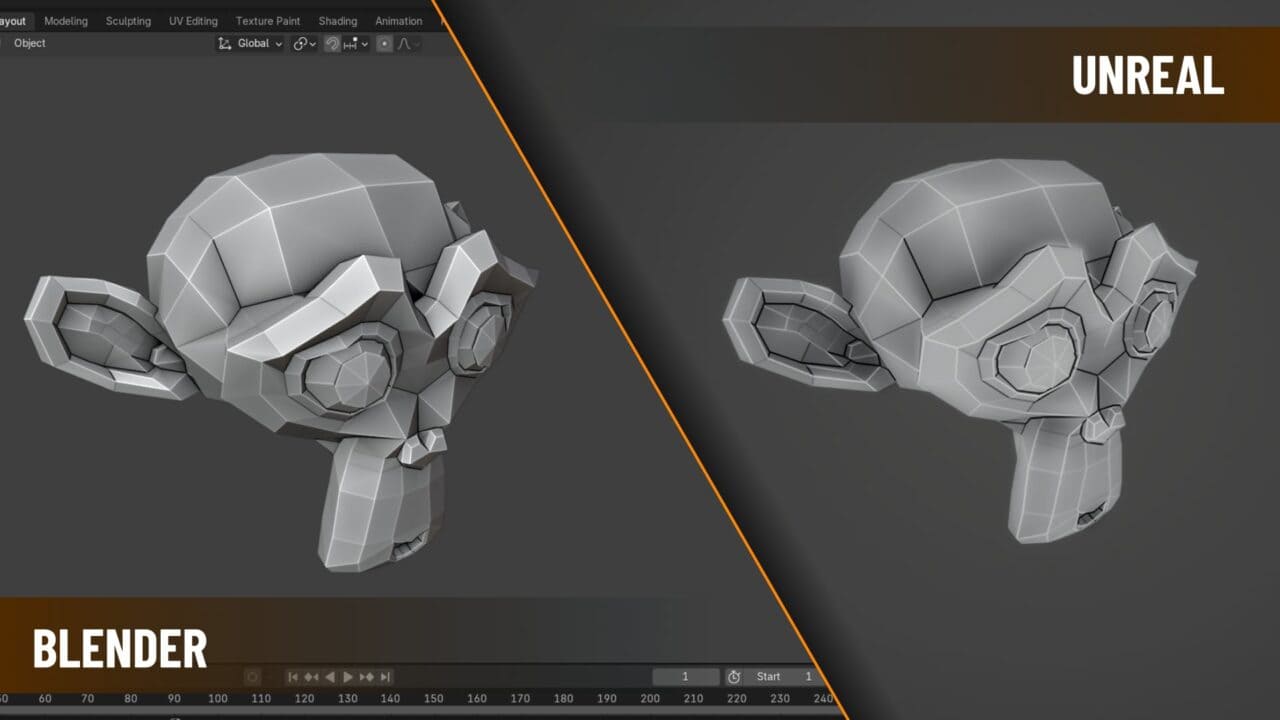Expand the snapping options dropdown
Viewport: 1280px width, 720px height.
356,44
